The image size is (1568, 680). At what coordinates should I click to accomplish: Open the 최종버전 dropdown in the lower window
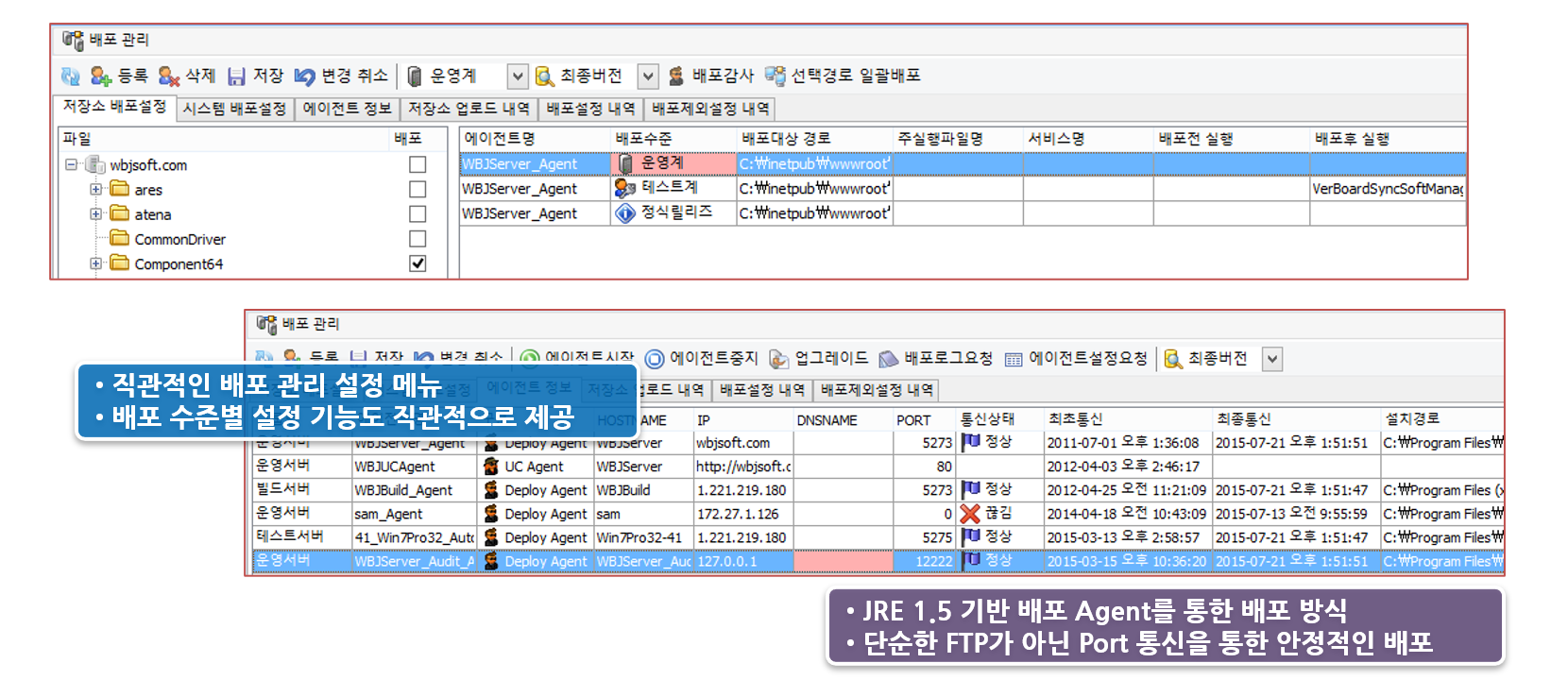click(x=1272, y=359)
